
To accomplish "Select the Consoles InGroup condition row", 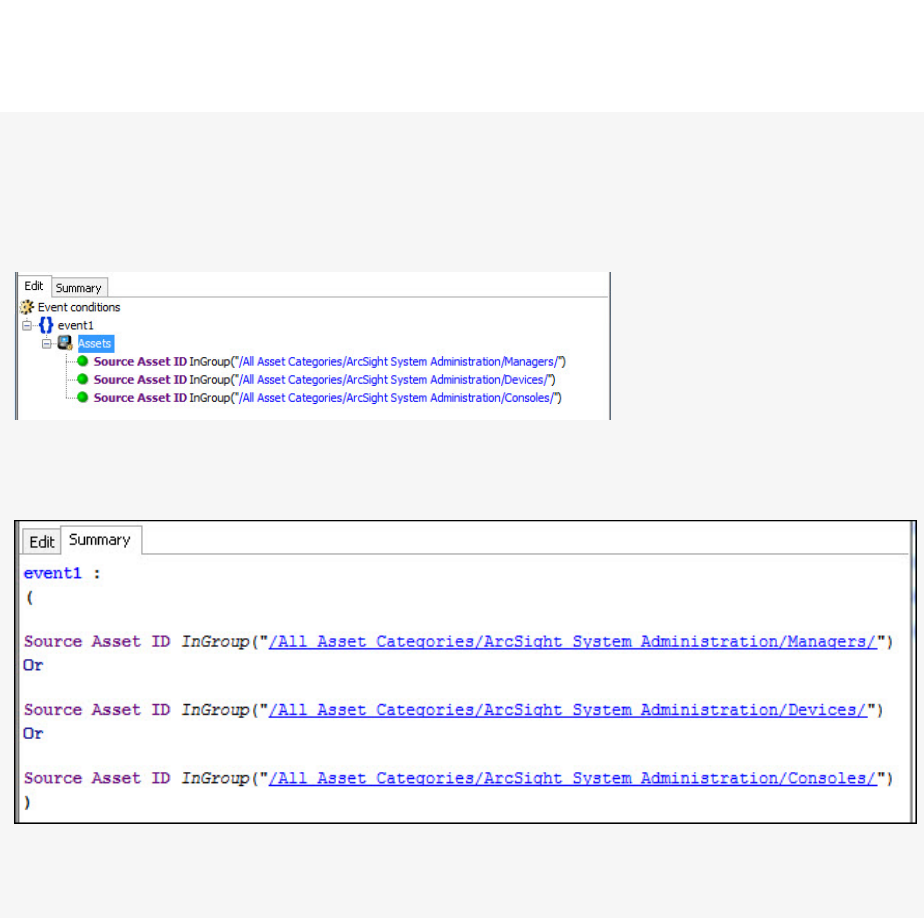I will [x=328, y=398].
